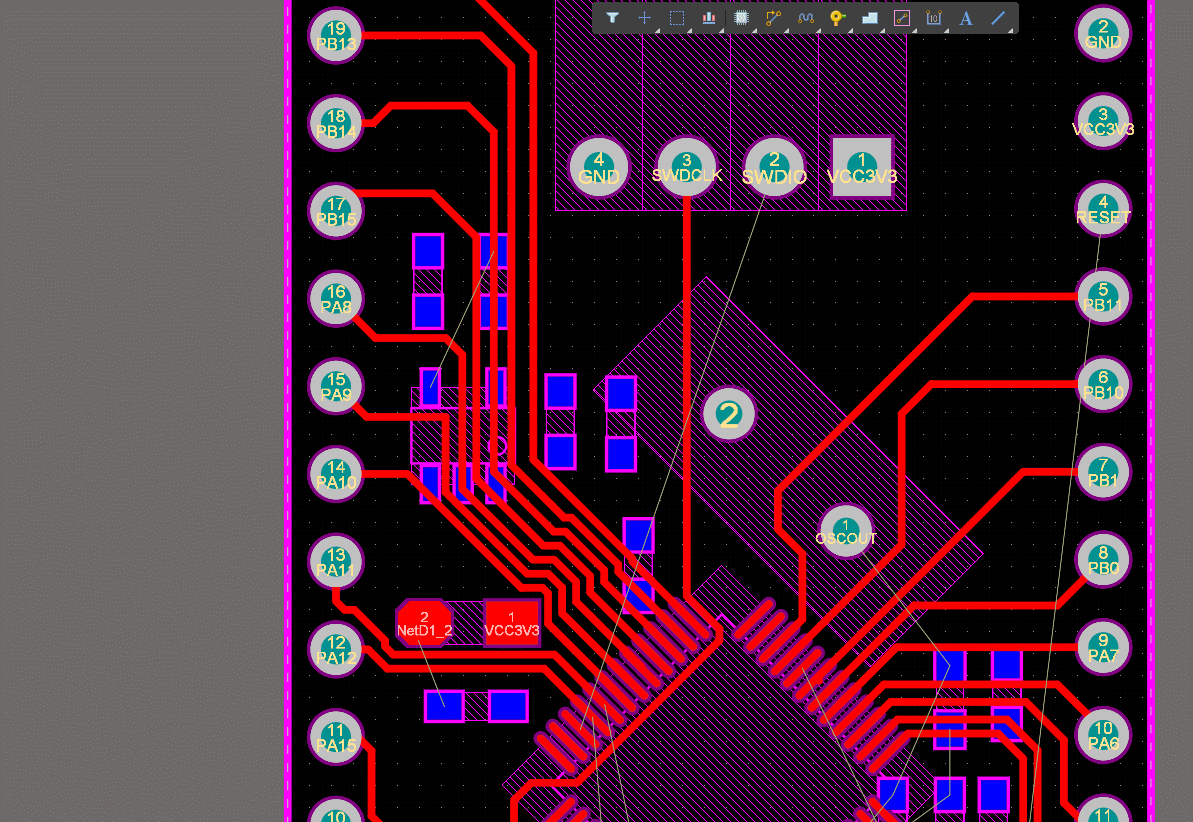Select the OSCOUT pad

tap(846, 530)
